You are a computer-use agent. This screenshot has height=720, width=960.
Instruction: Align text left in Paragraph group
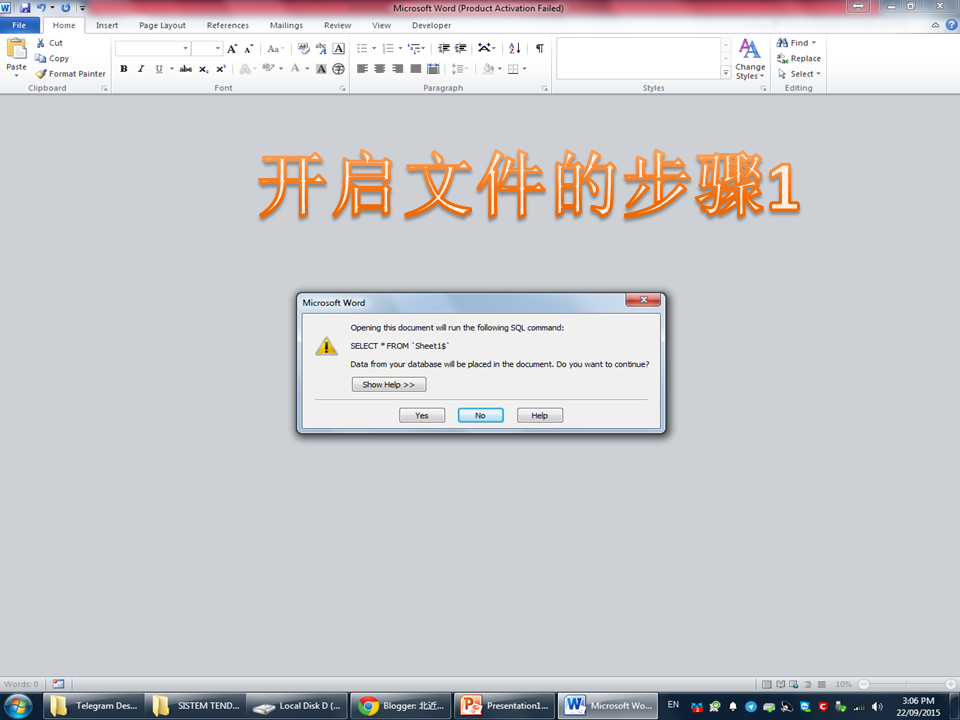362,69
